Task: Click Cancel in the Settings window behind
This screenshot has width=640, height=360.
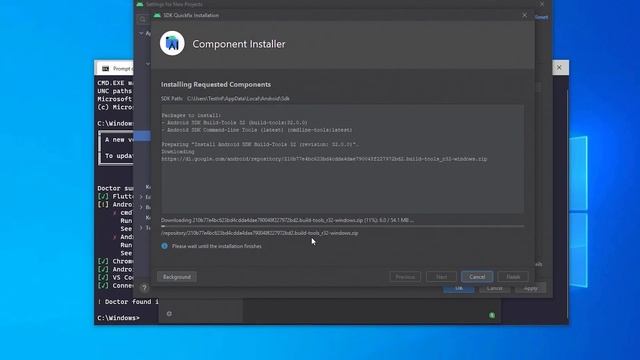Action: pyautogui.click(x=494, y=288)
